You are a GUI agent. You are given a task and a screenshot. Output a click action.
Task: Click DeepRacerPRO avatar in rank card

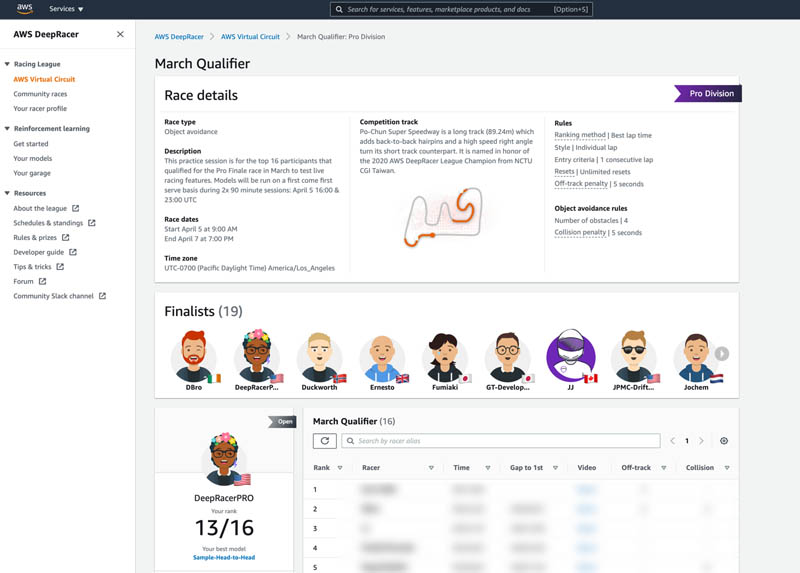point(223,459)
